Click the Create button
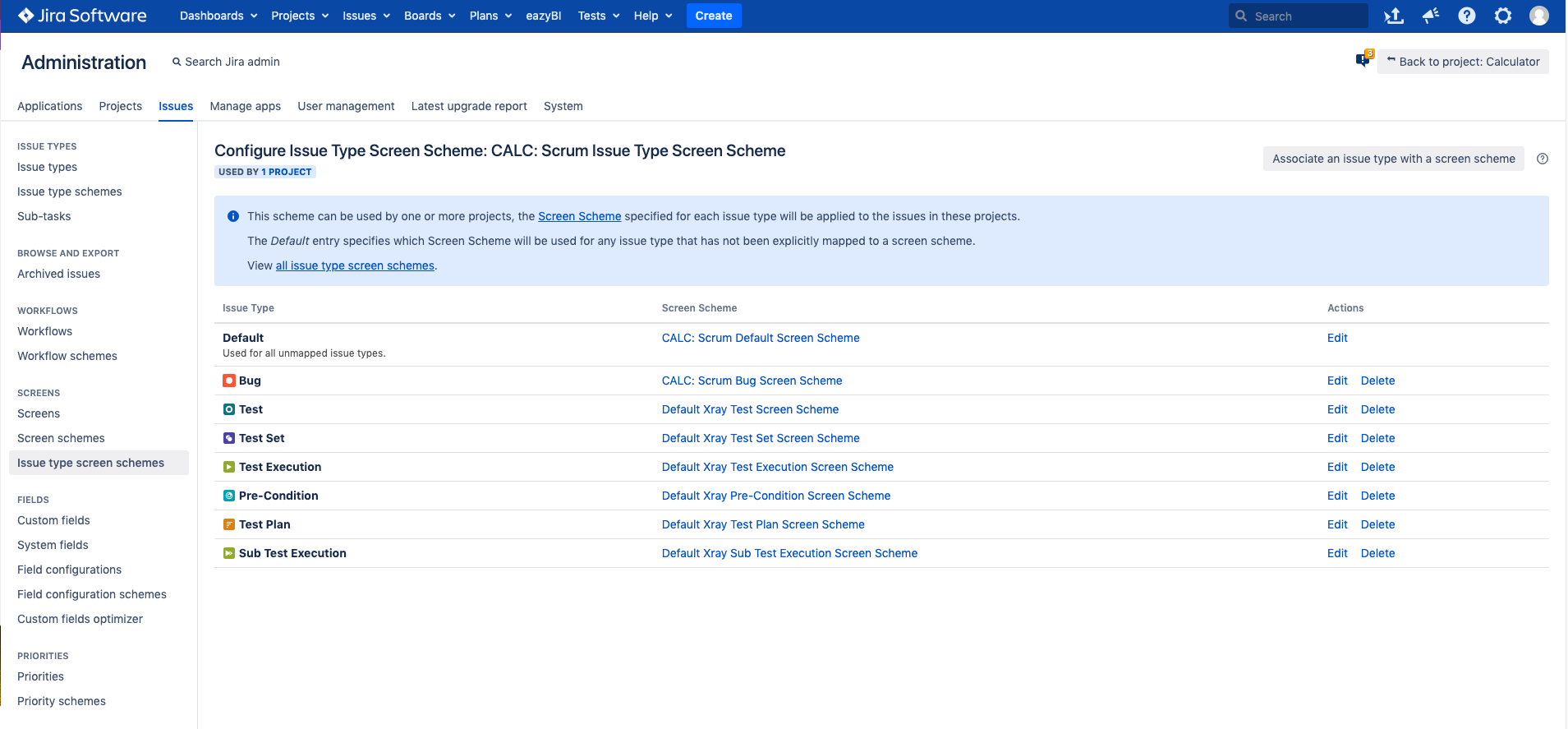Screen dimensions: 1568x729 coord(714,16)
